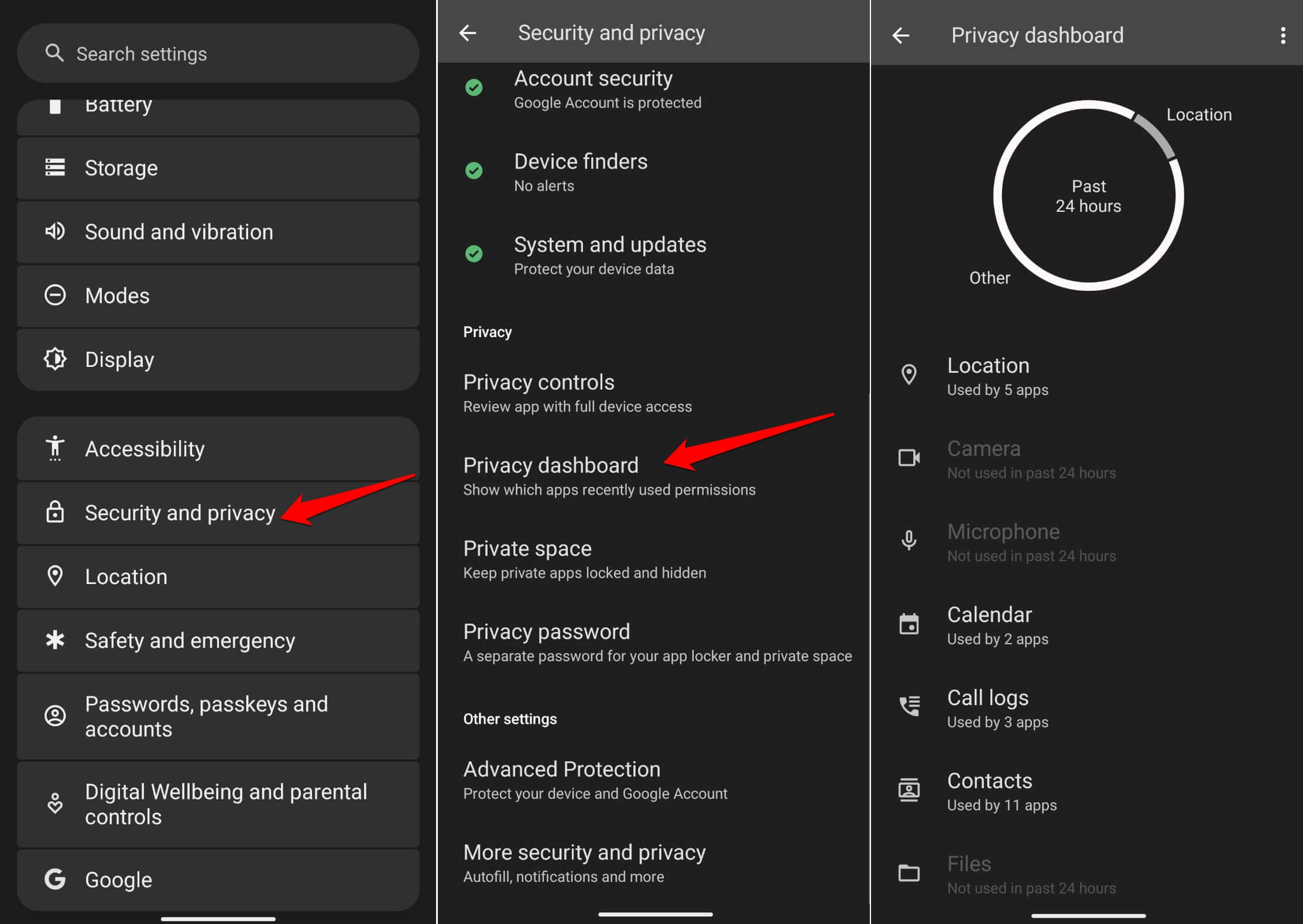Viewport: 1303px width, 924px height.
Task: Tap the Storage list icon
Action: (x=55, y=168)
